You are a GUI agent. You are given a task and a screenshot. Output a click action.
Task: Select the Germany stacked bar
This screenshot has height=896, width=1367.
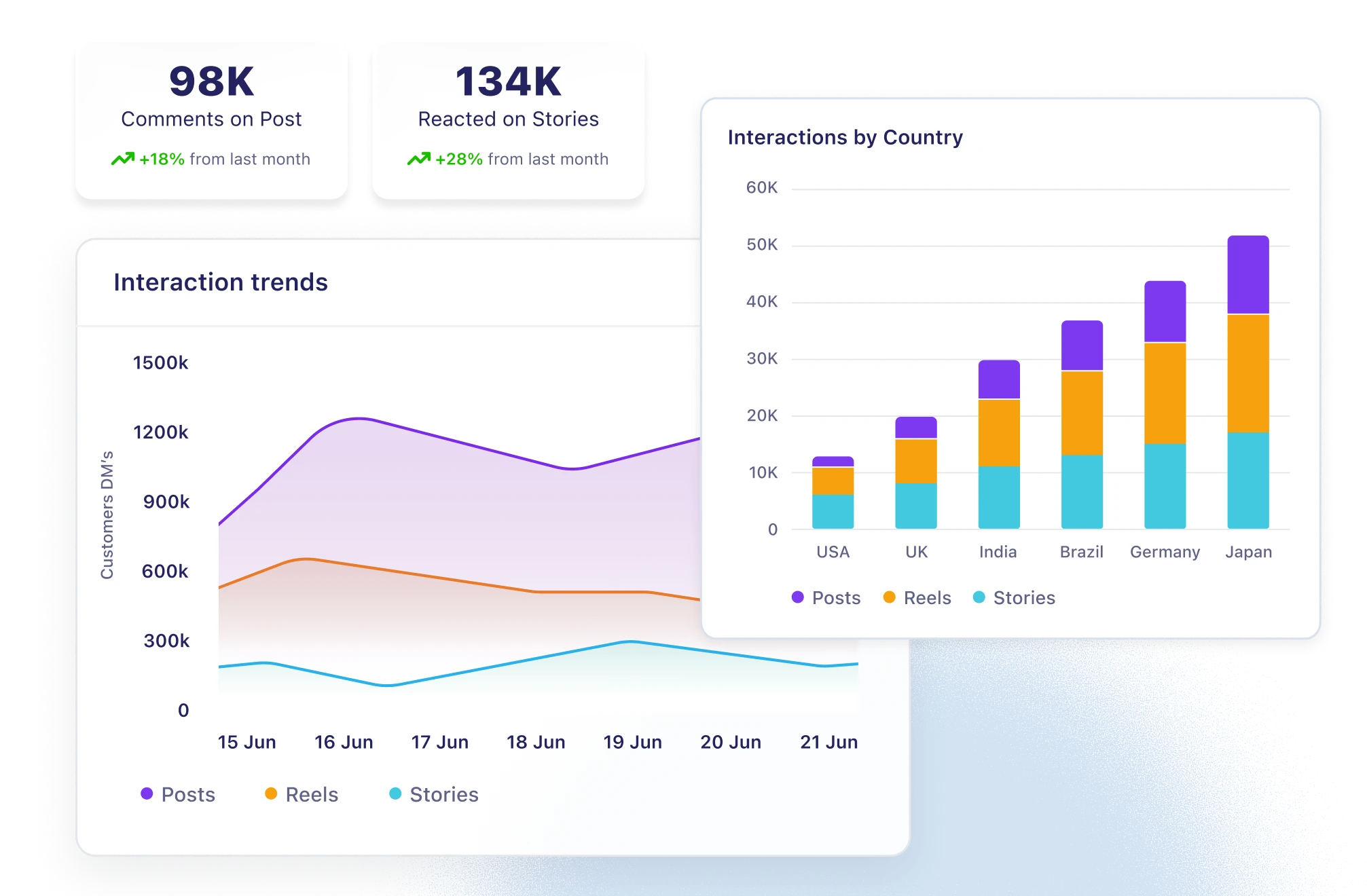pyautogui.click(x=1165, y=405)
